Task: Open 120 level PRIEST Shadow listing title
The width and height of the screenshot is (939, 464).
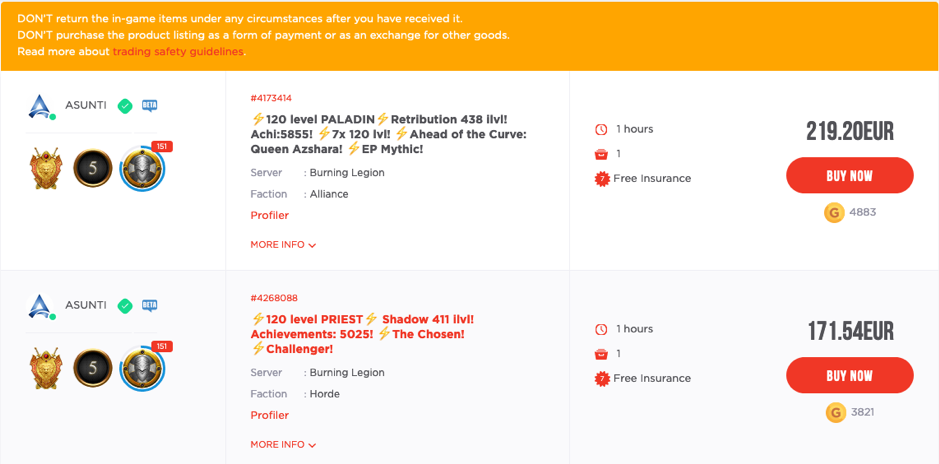Action: [x=362, y=334]
